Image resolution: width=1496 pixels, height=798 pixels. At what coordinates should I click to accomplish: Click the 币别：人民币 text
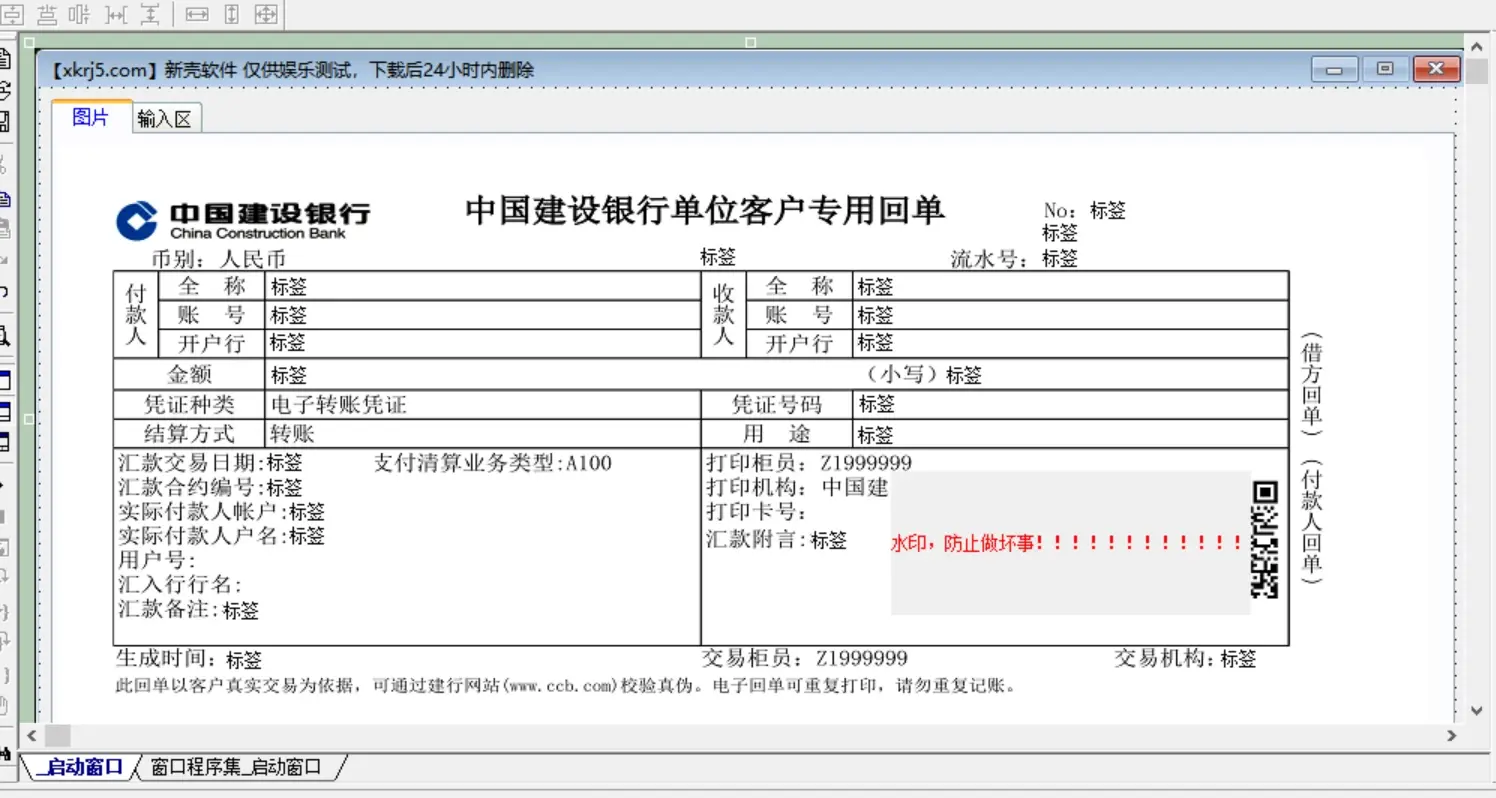[219, 259]
